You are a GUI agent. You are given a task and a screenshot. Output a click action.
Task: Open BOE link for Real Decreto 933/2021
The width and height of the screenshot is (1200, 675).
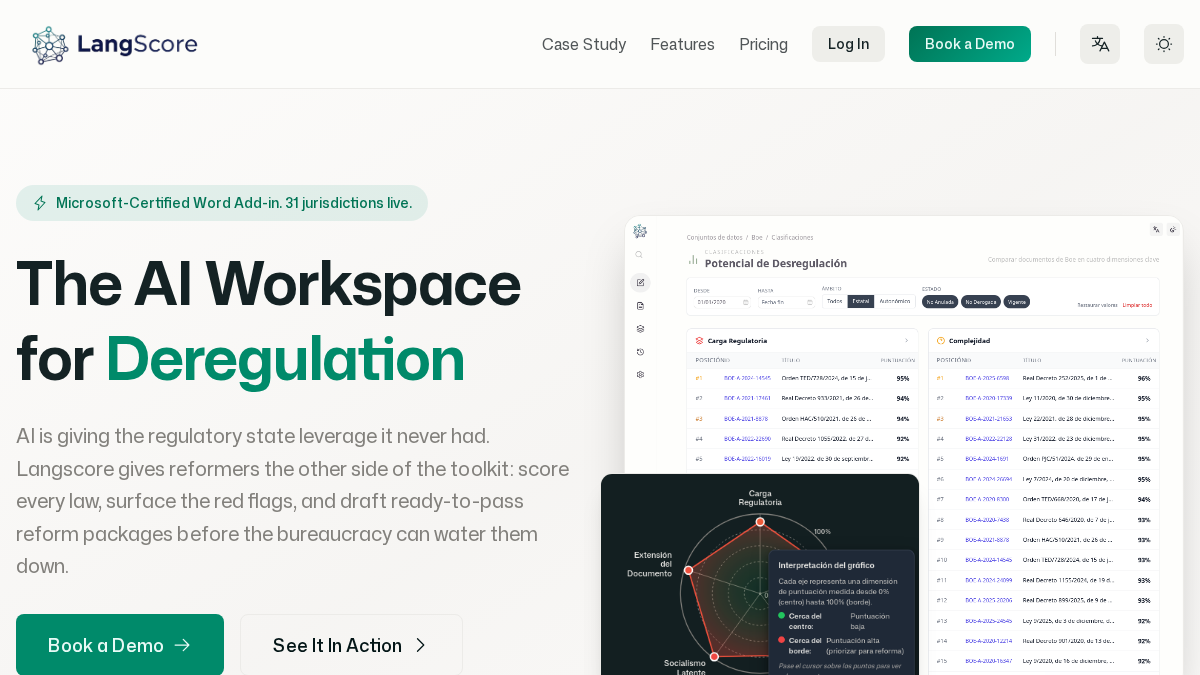pyautogui.click(x=747, y=398)
